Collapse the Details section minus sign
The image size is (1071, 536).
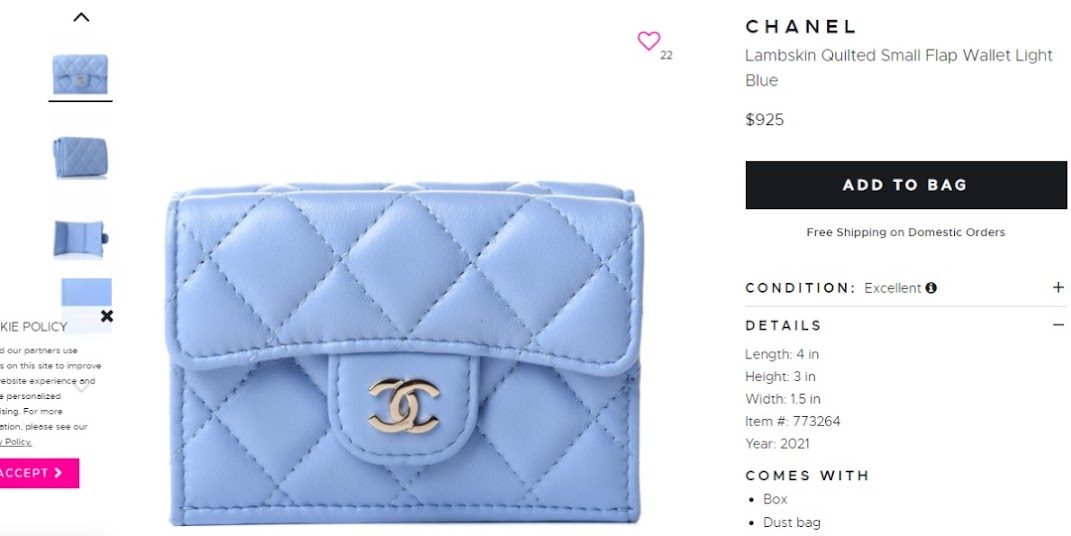pos(1057,325)
